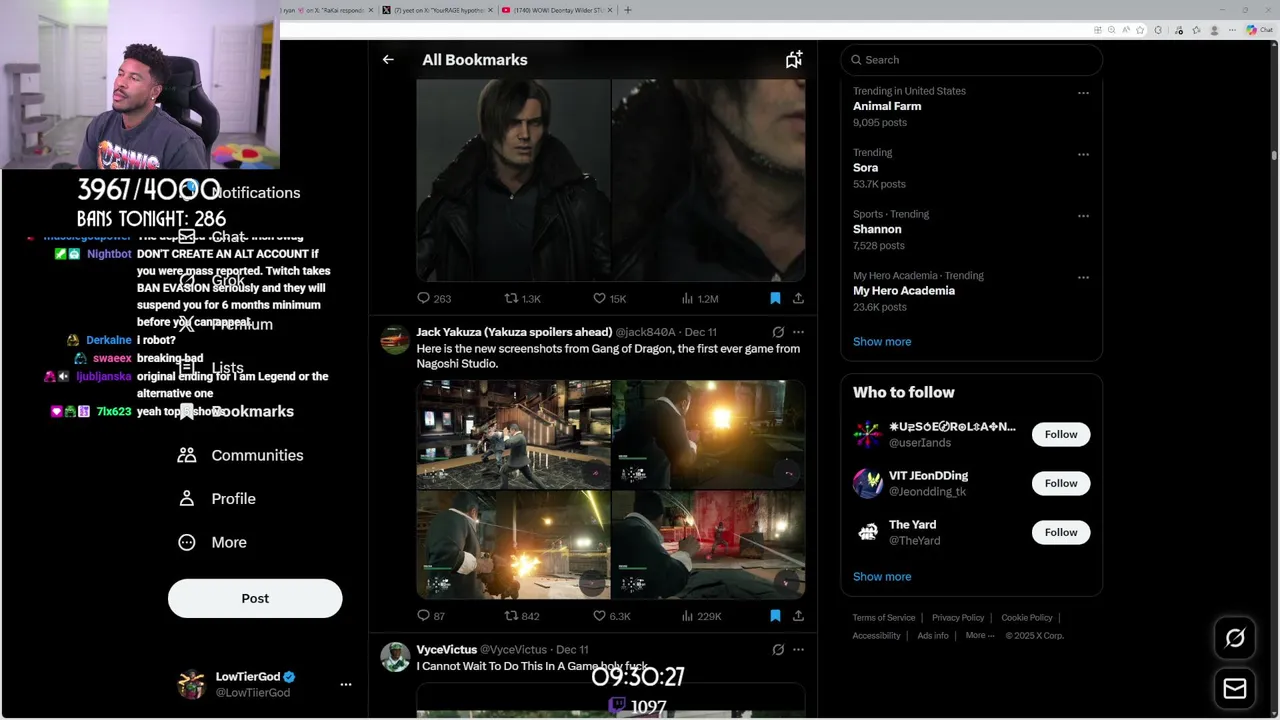Click VyceVictus's profile avatar
Screen dimensions: 1280x720
[395, 657]
